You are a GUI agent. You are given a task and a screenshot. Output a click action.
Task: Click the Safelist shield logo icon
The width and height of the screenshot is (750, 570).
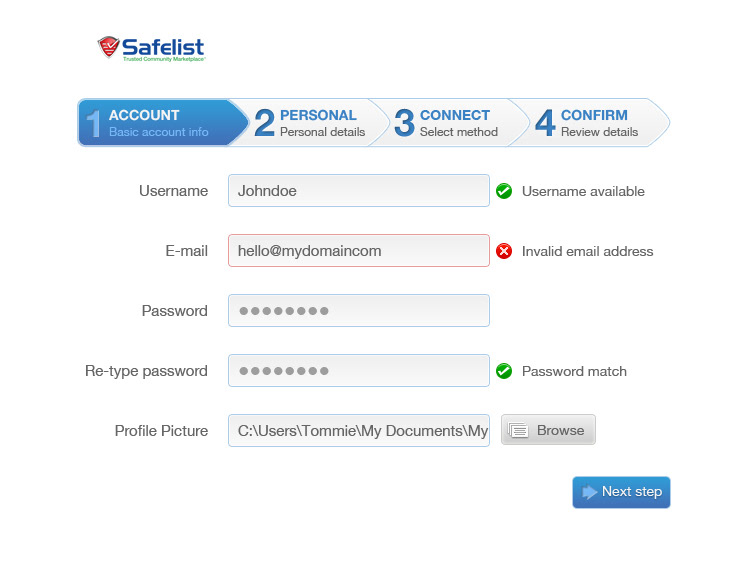[x=108, y=47]
